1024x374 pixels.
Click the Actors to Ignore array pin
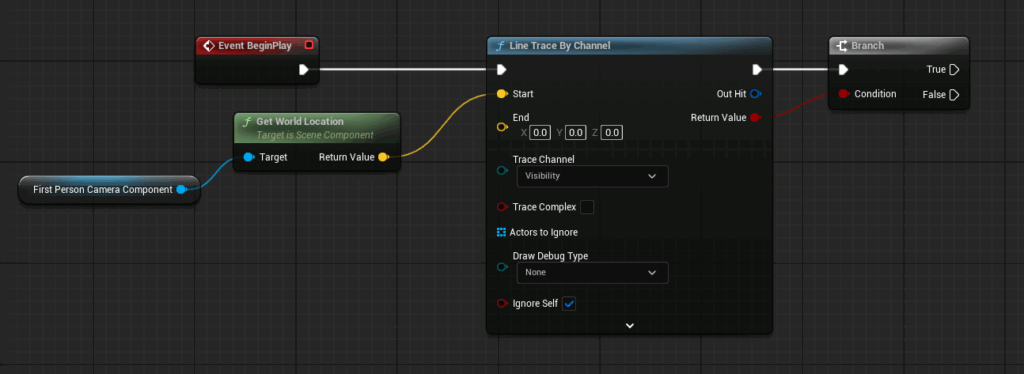(502, 232)
